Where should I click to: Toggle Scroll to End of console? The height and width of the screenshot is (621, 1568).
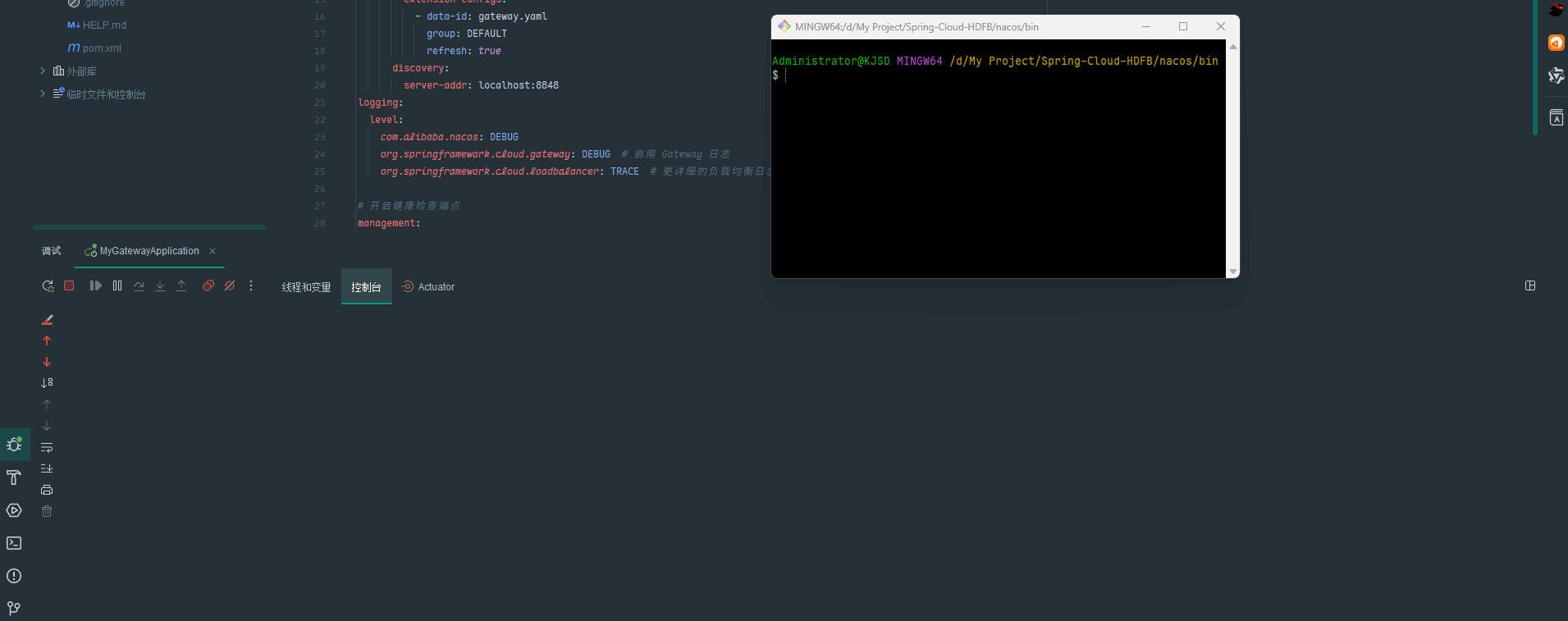(47, 468)
